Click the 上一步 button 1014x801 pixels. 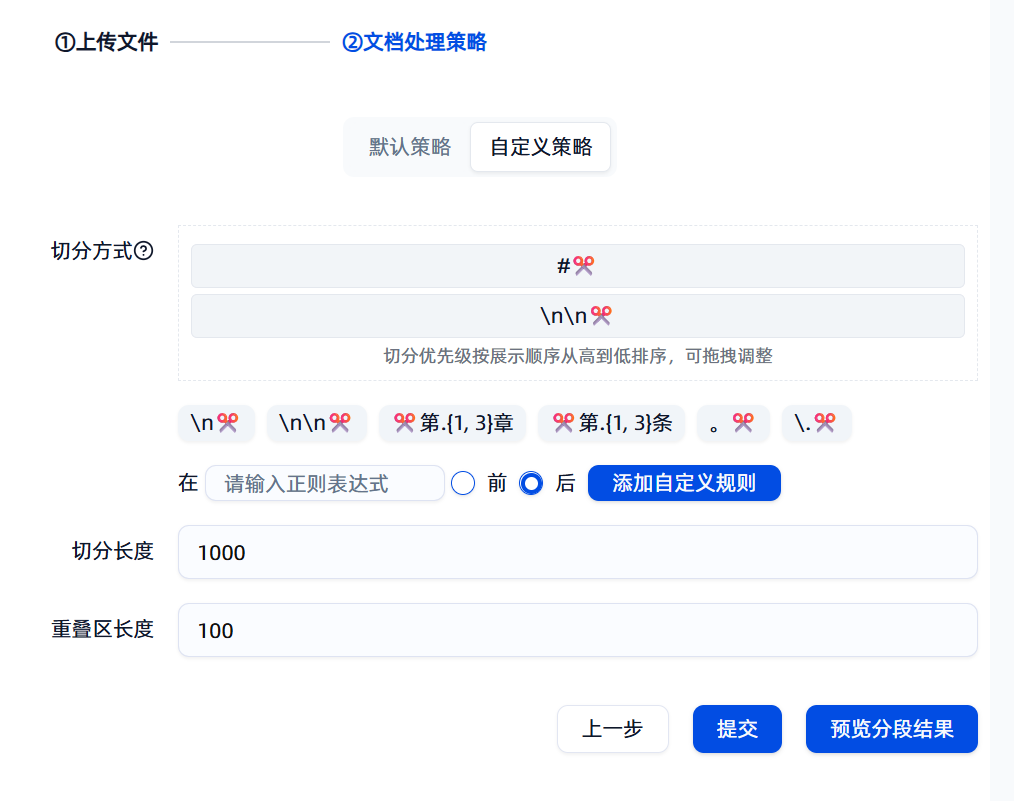click(x=612, y=728)
